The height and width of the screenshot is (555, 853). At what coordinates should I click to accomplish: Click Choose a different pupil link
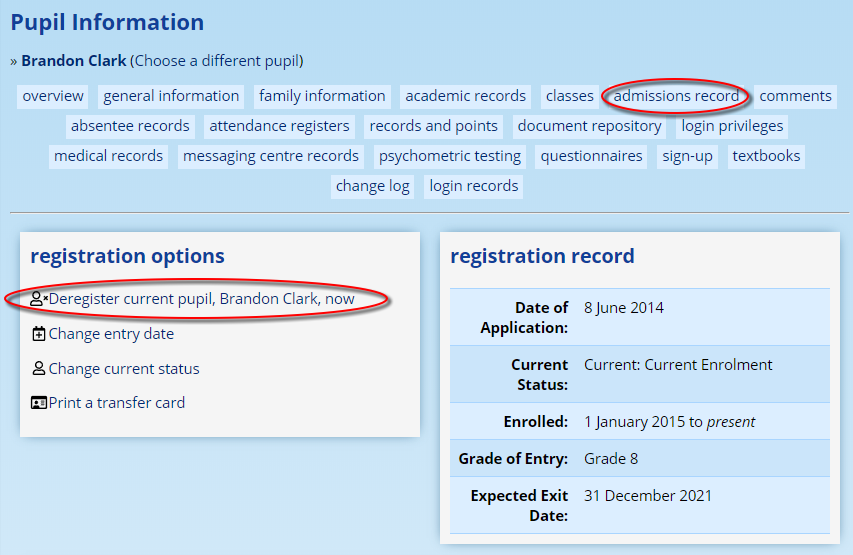click(x=217, y=61)
